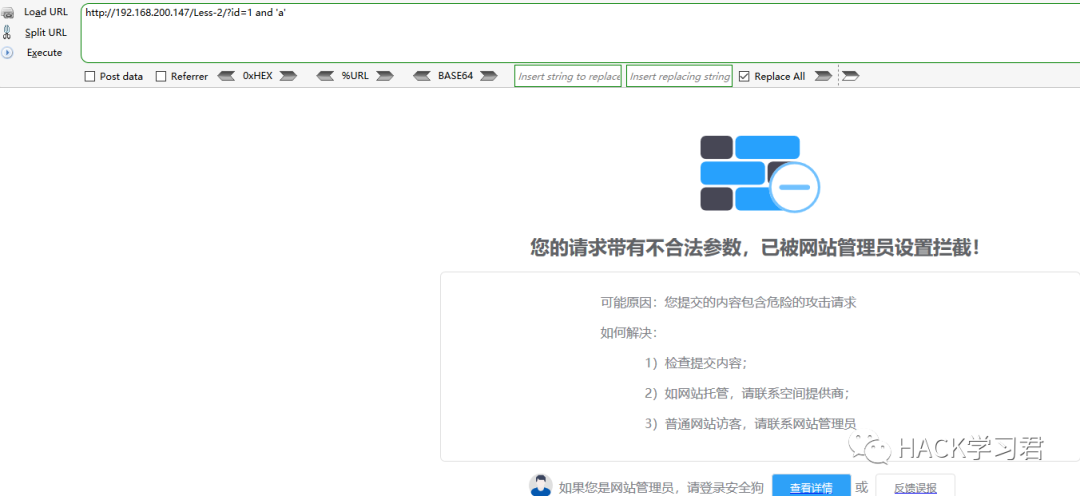This screenshot has height=496, width=1080.
Task: Uncheck the Replace All checkbox
Action: [744, 76]
